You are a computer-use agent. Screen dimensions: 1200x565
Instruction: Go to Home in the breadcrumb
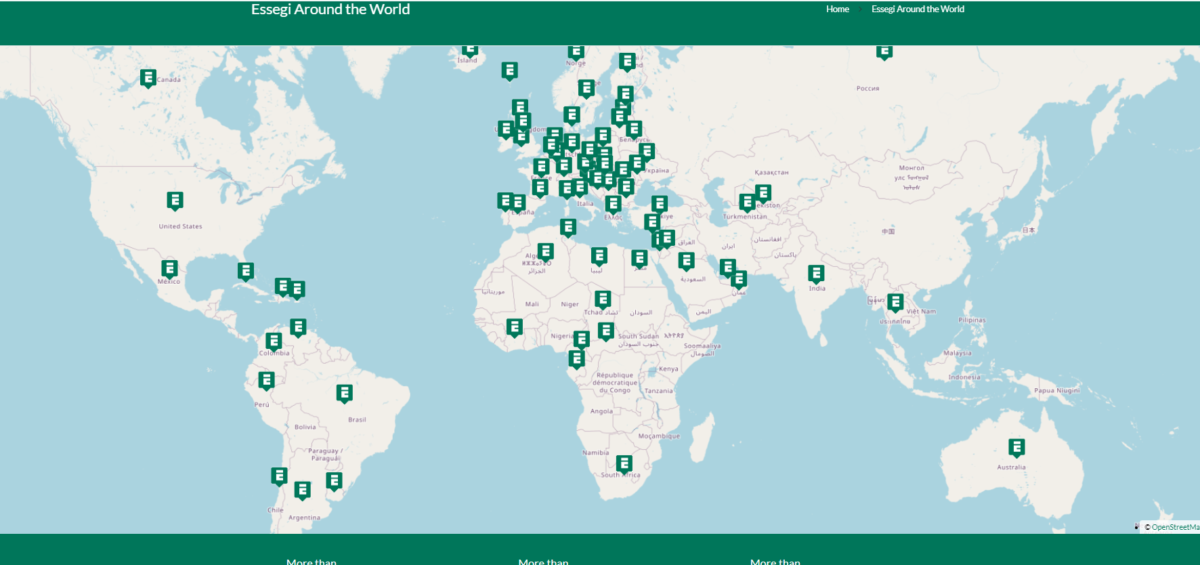(837, 9)
